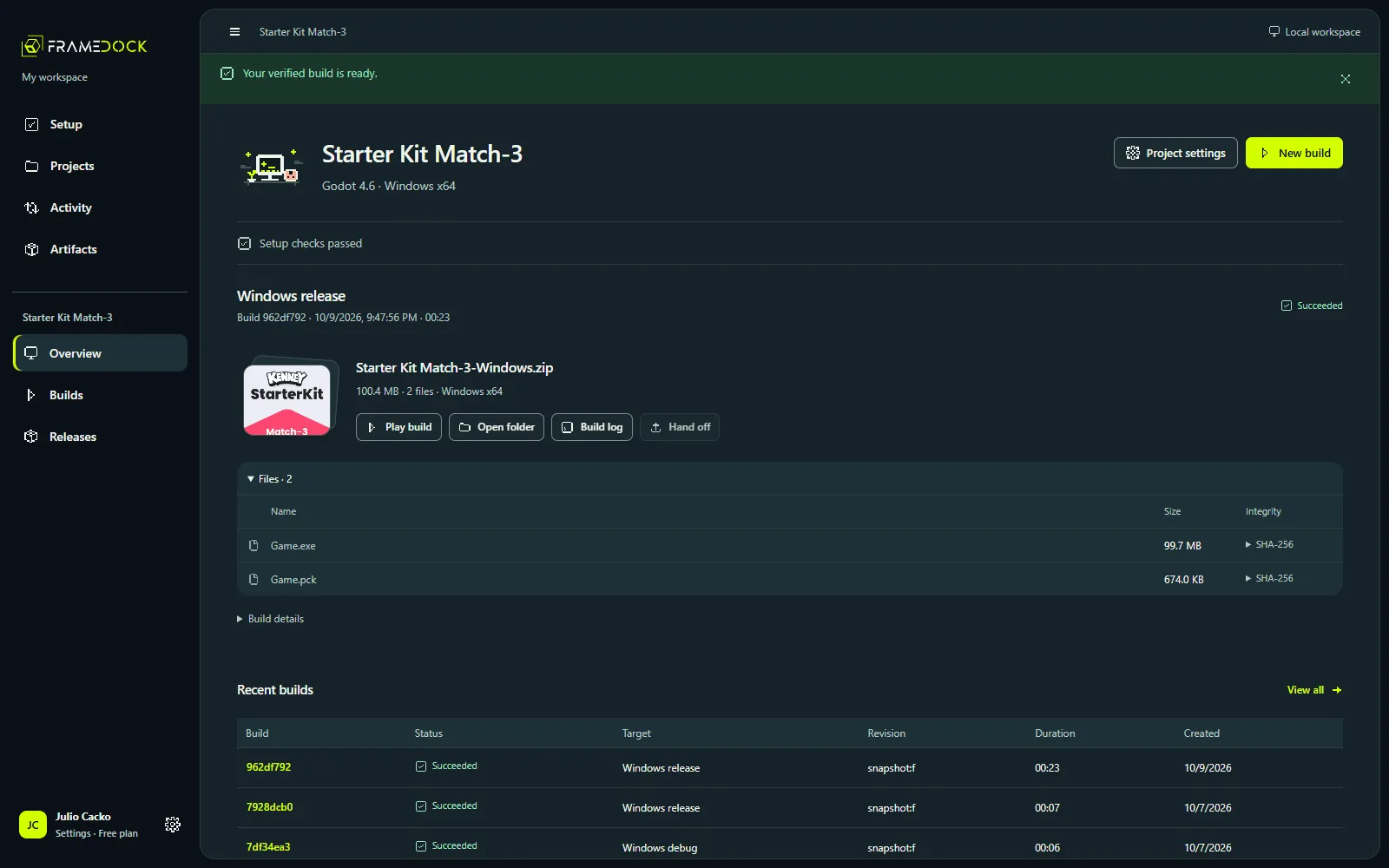Click the Succeeded check icon for build 7928dcb0

(421, 806)
